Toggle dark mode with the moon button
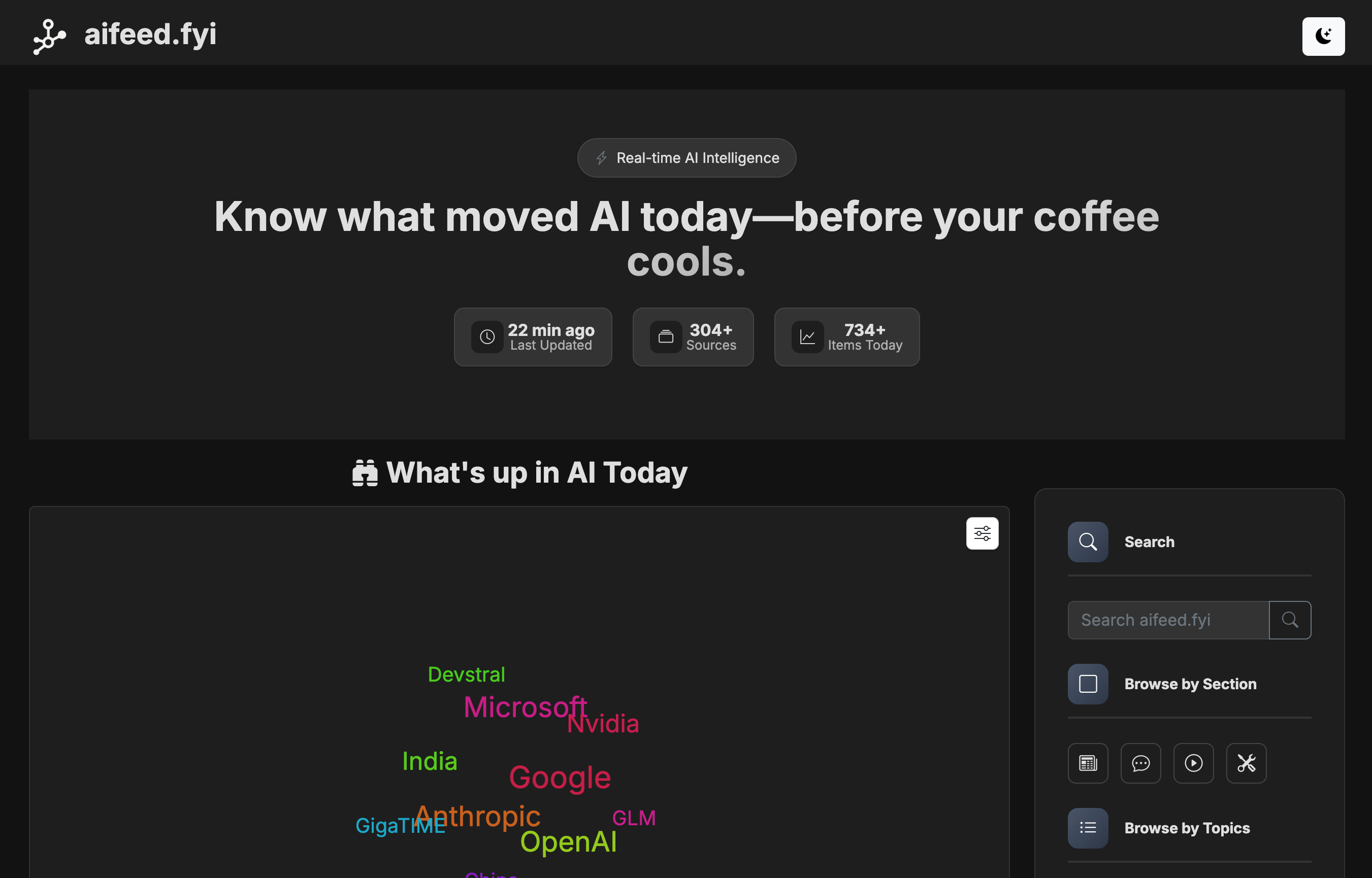Screen dimensions: 1372x878 point(1323,37)
